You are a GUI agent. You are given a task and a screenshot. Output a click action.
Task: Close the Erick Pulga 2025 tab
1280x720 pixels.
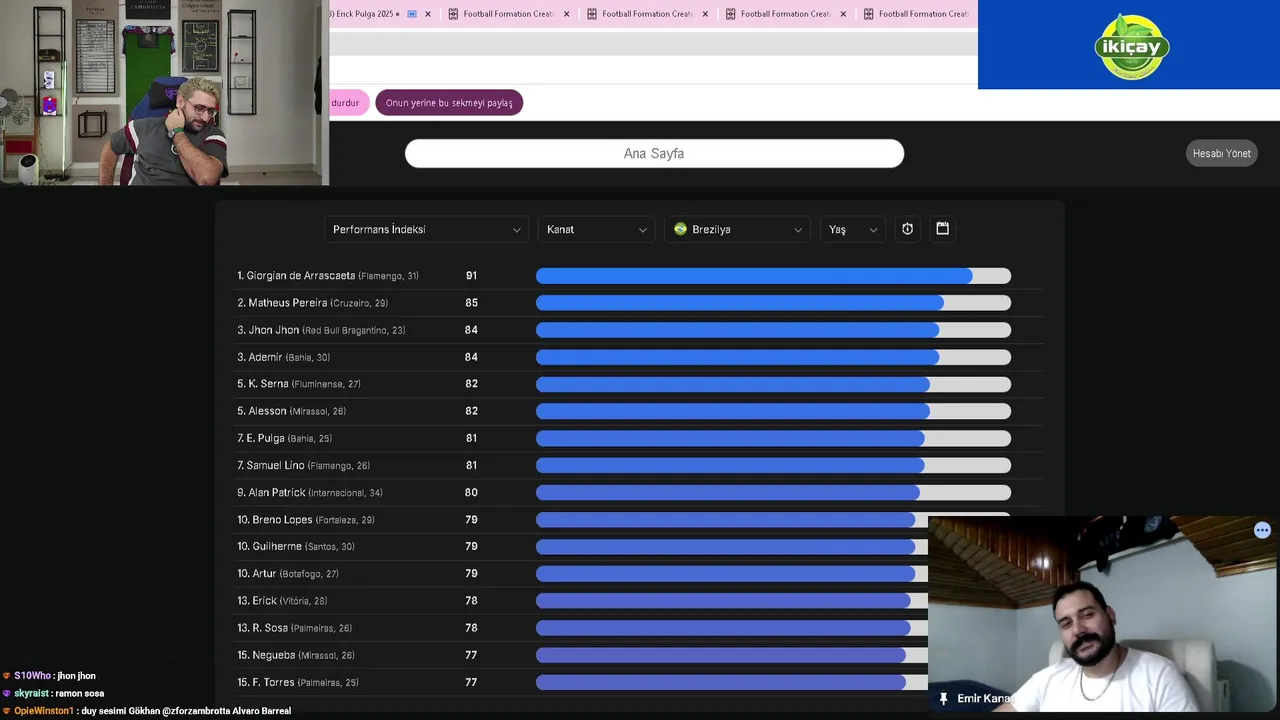pos(428,14)
